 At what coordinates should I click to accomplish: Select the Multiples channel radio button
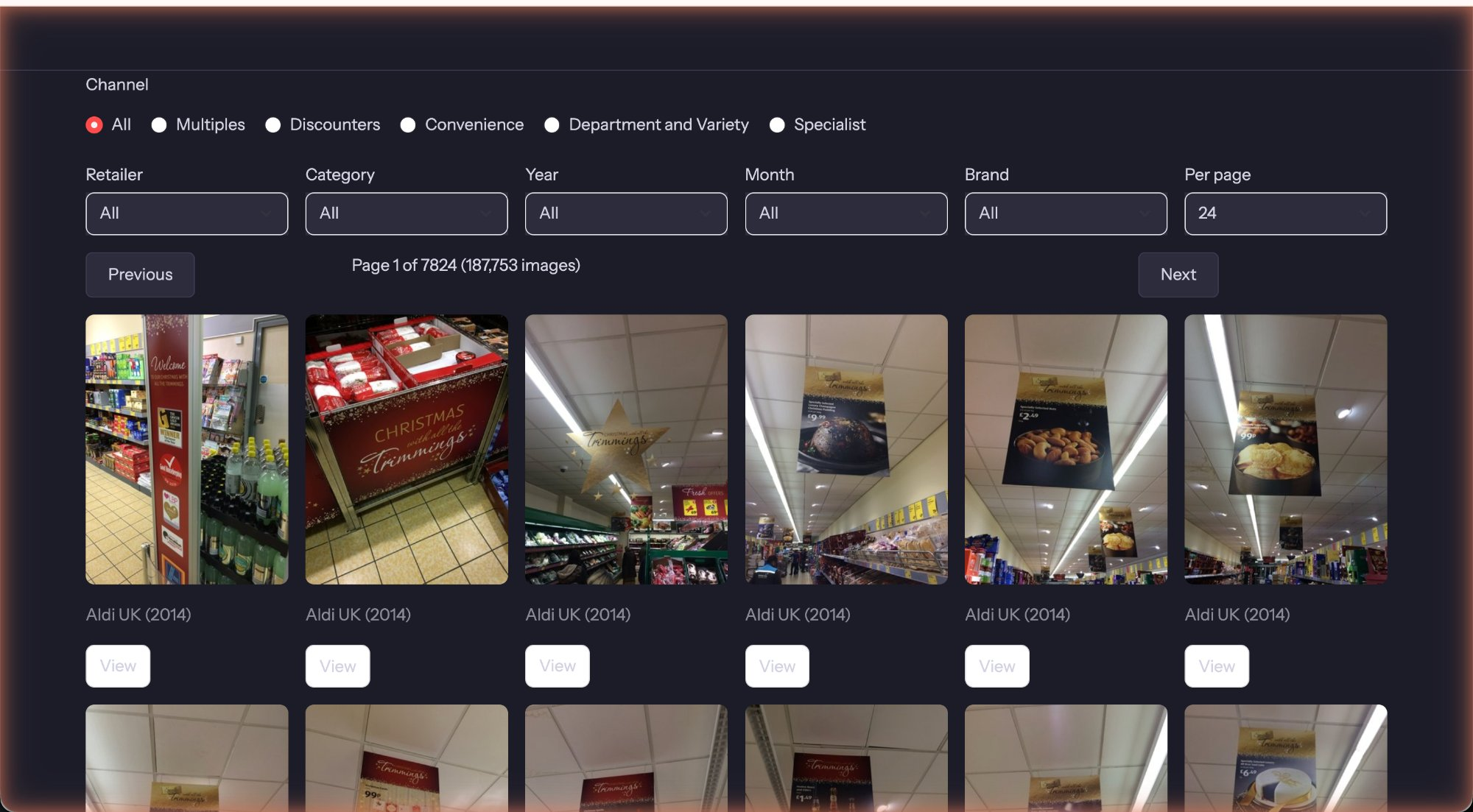click(x=159, y=124)
